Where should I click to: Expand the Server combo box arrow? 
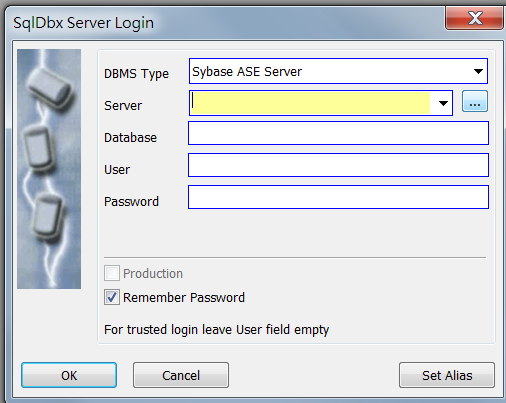(443, 103)
